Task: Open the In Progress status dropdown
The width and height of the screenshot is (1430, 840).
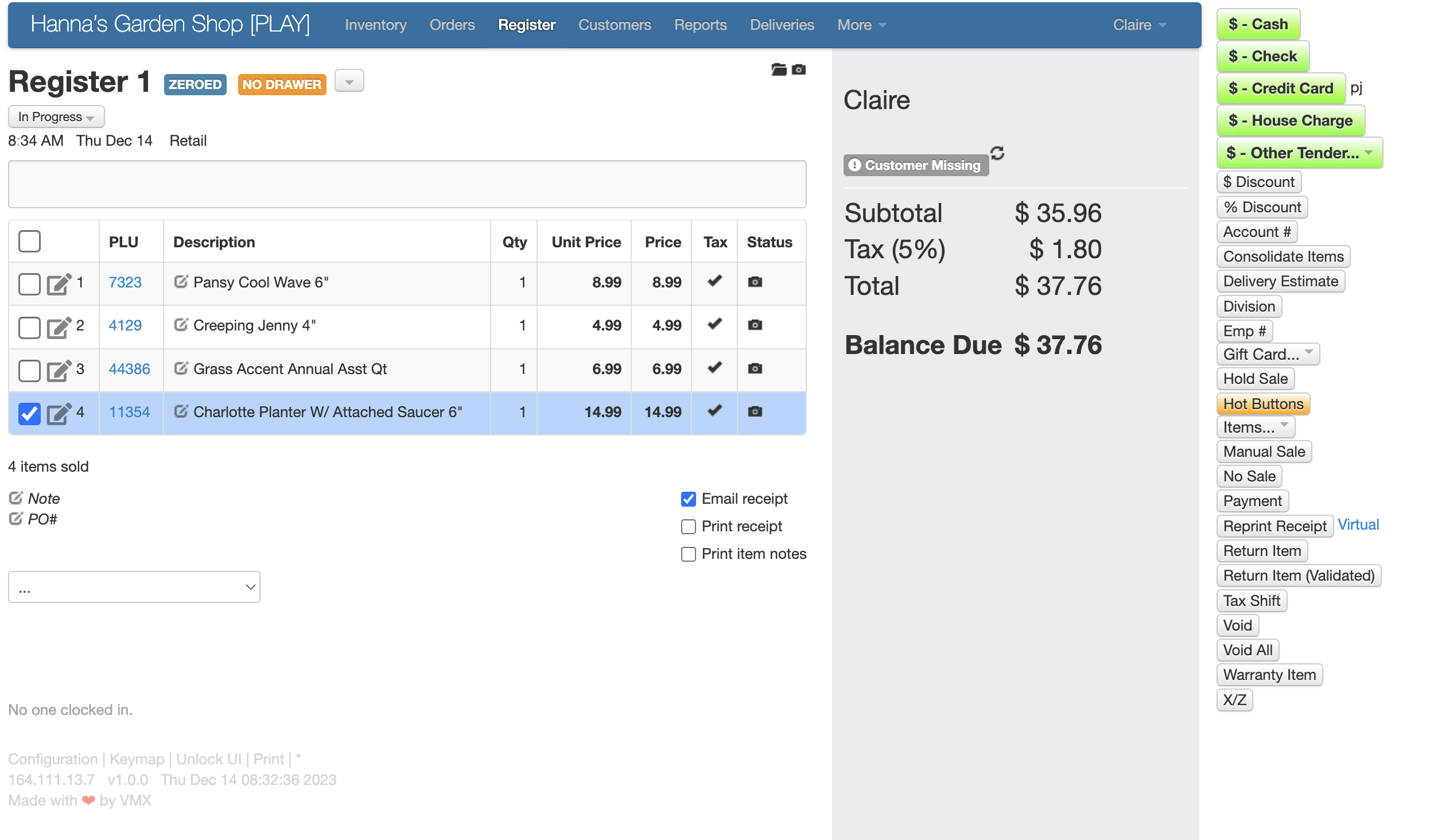Action: [56, 117]
